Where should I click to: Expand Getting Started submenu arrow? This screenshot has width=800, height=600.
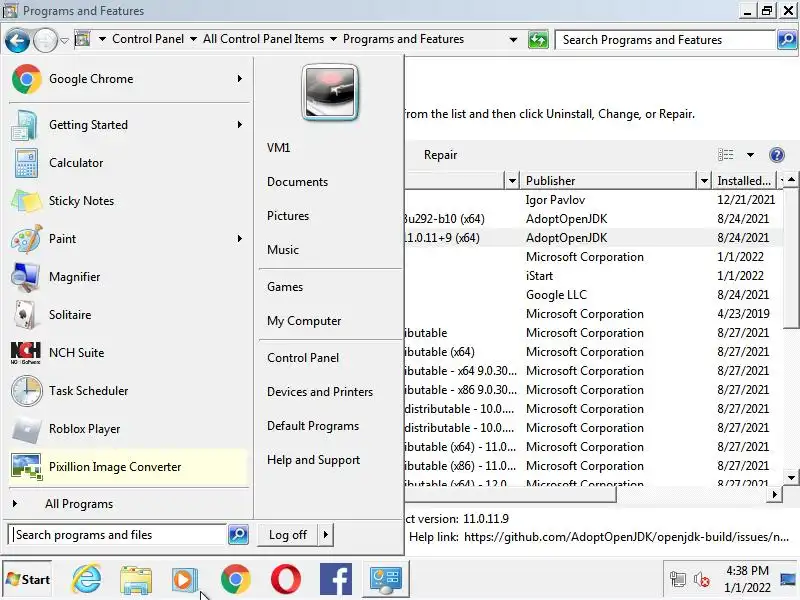pos(240,125)
